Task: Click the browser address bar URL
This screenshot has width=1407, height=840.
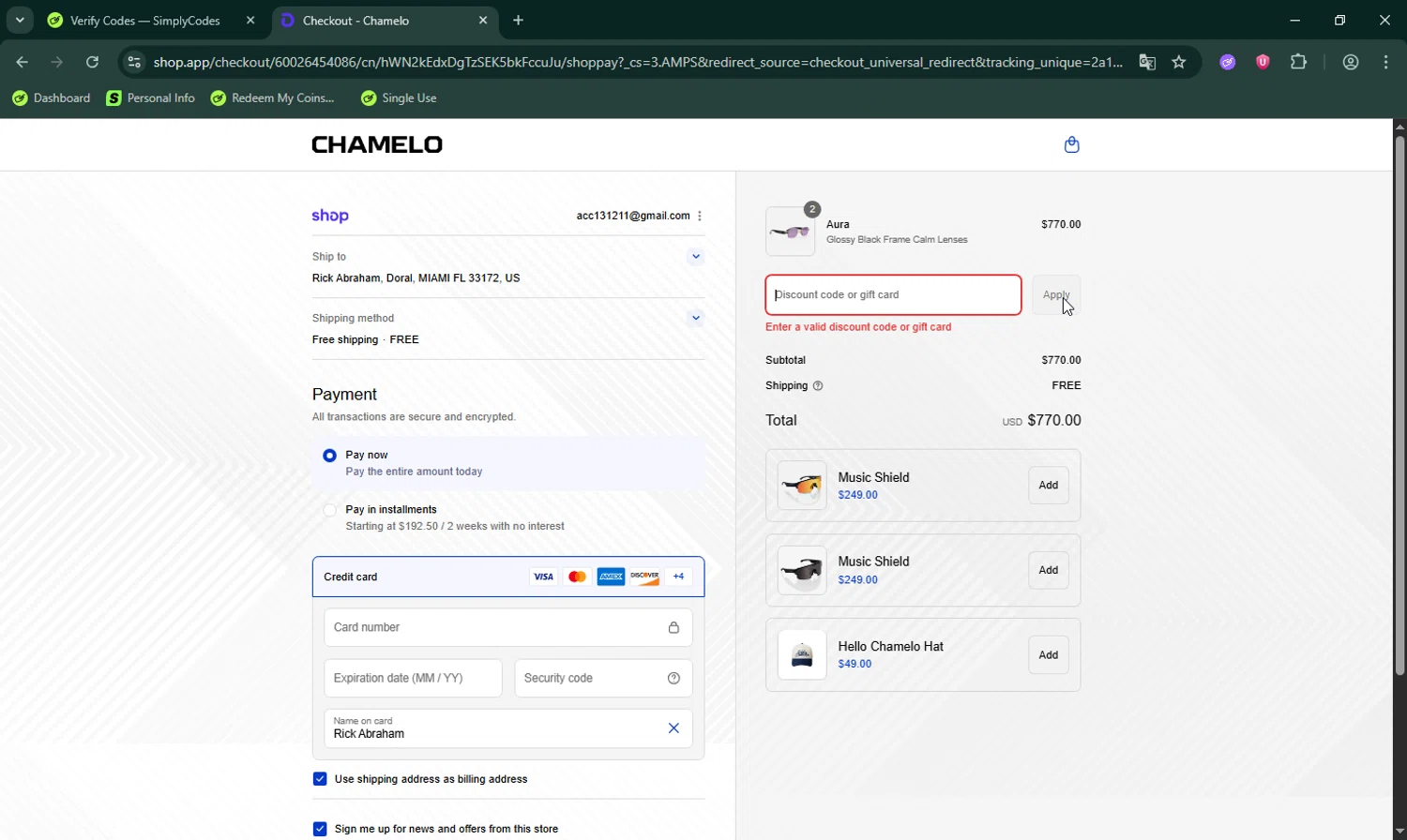Action: click(638, 62)
